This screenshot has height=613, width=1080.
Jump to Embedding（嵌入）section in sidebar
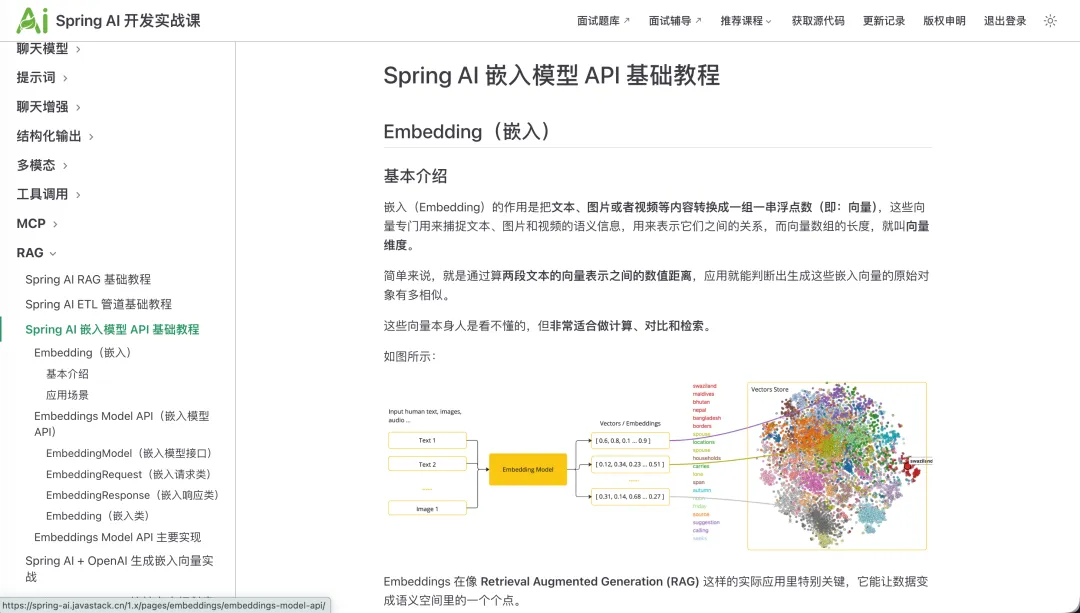tap(83, 353)
